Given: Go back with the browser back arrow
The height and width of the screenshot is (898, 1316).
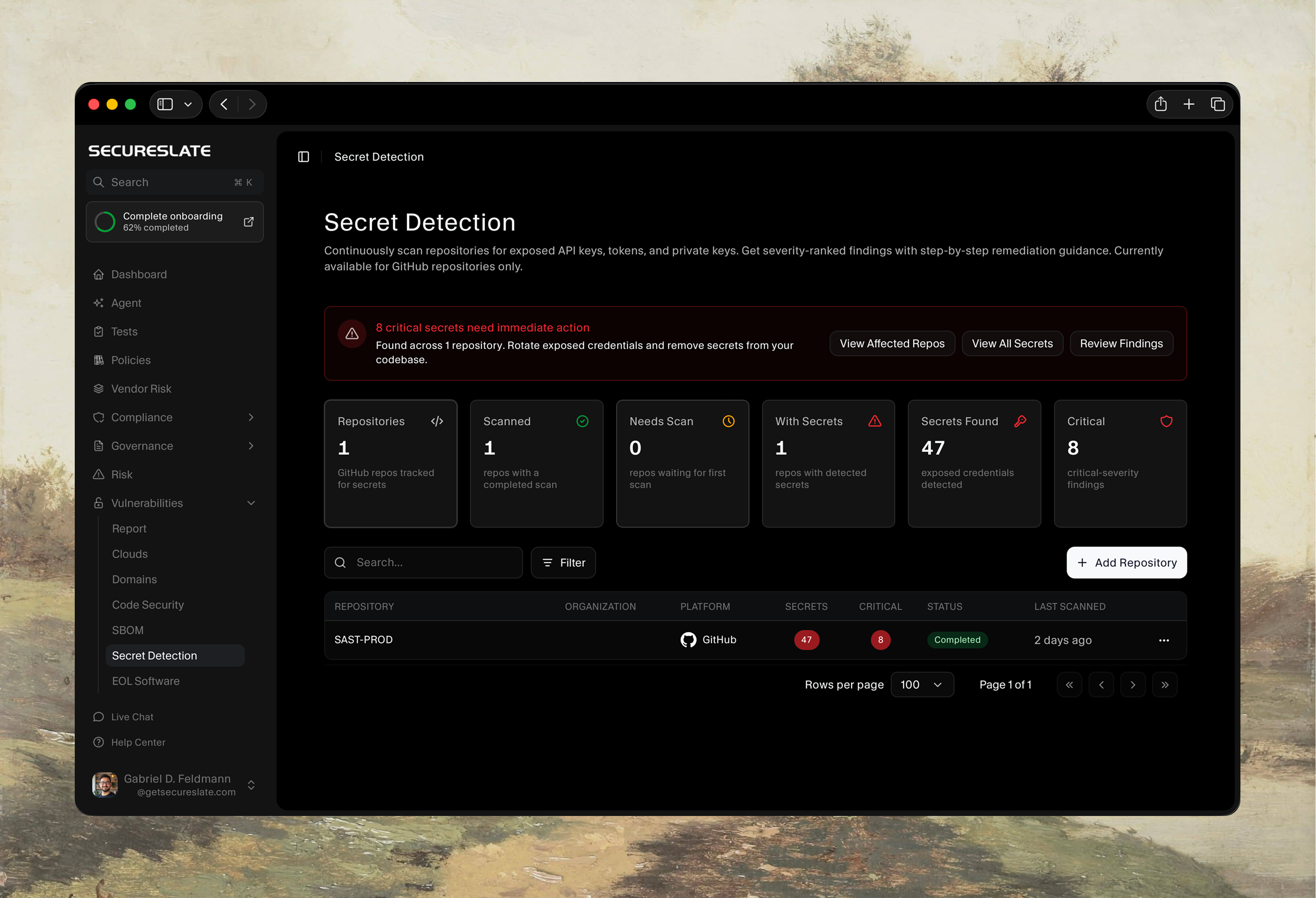Looking at the screenshot, I should pos(224,104).
